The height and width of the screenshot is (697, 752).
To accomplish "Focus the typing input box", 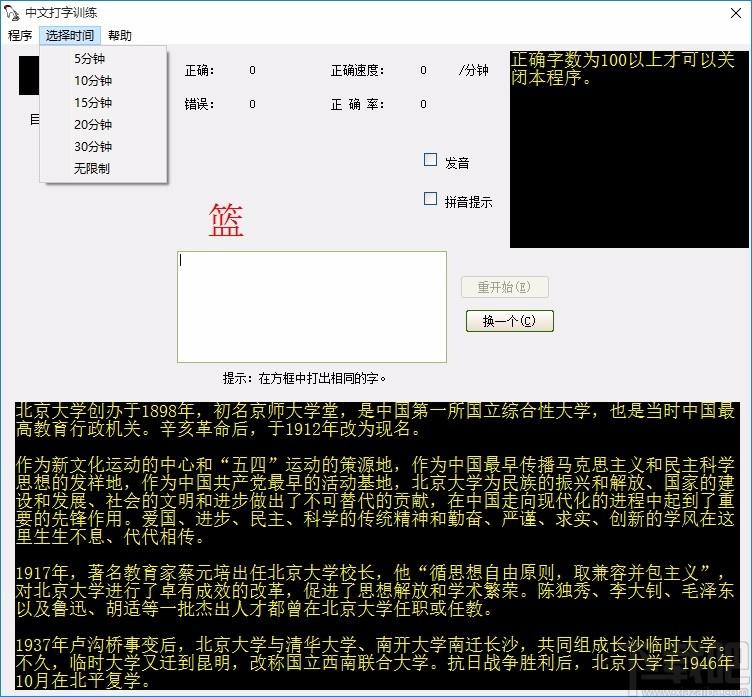I will click(x=311, y=307).
